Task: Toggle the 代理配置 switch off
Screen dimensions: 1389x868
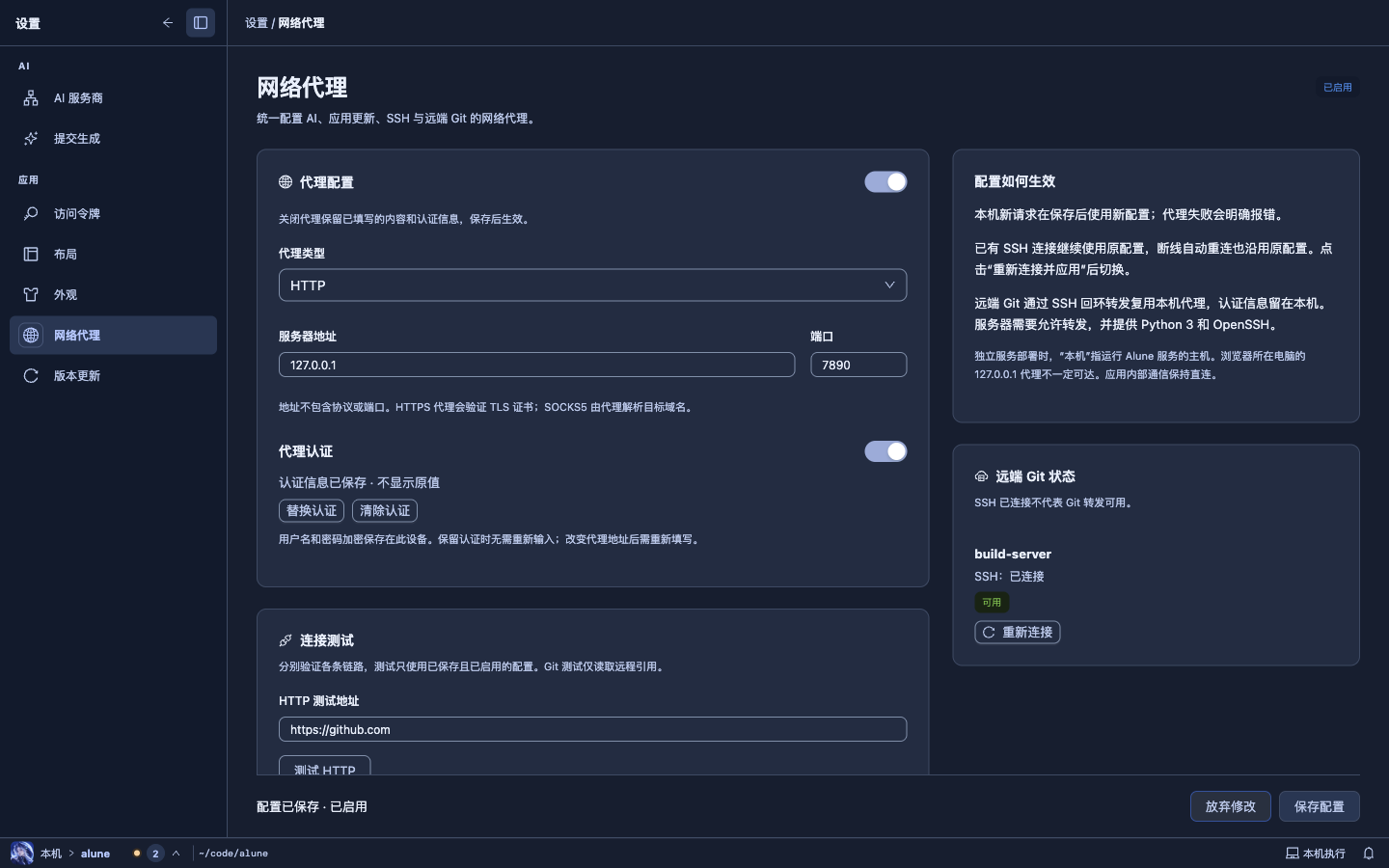Action: tap(885, 182)
